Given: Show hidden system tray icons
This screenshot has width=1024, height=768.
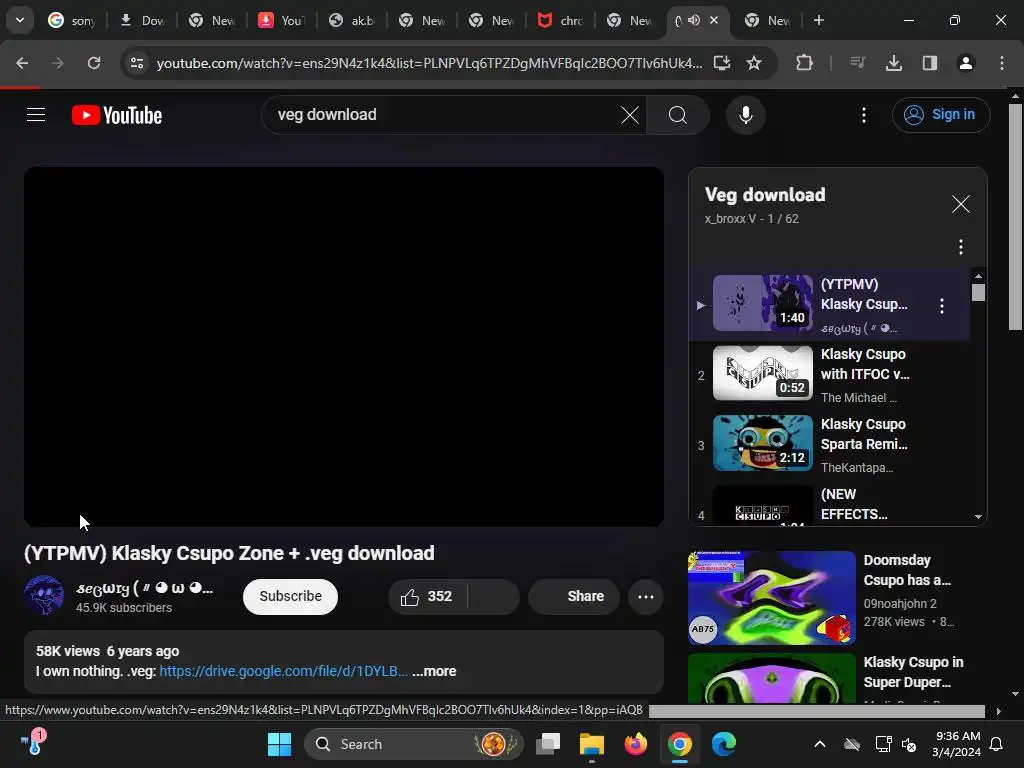Looking at the screenshot, I should (820, 744).
